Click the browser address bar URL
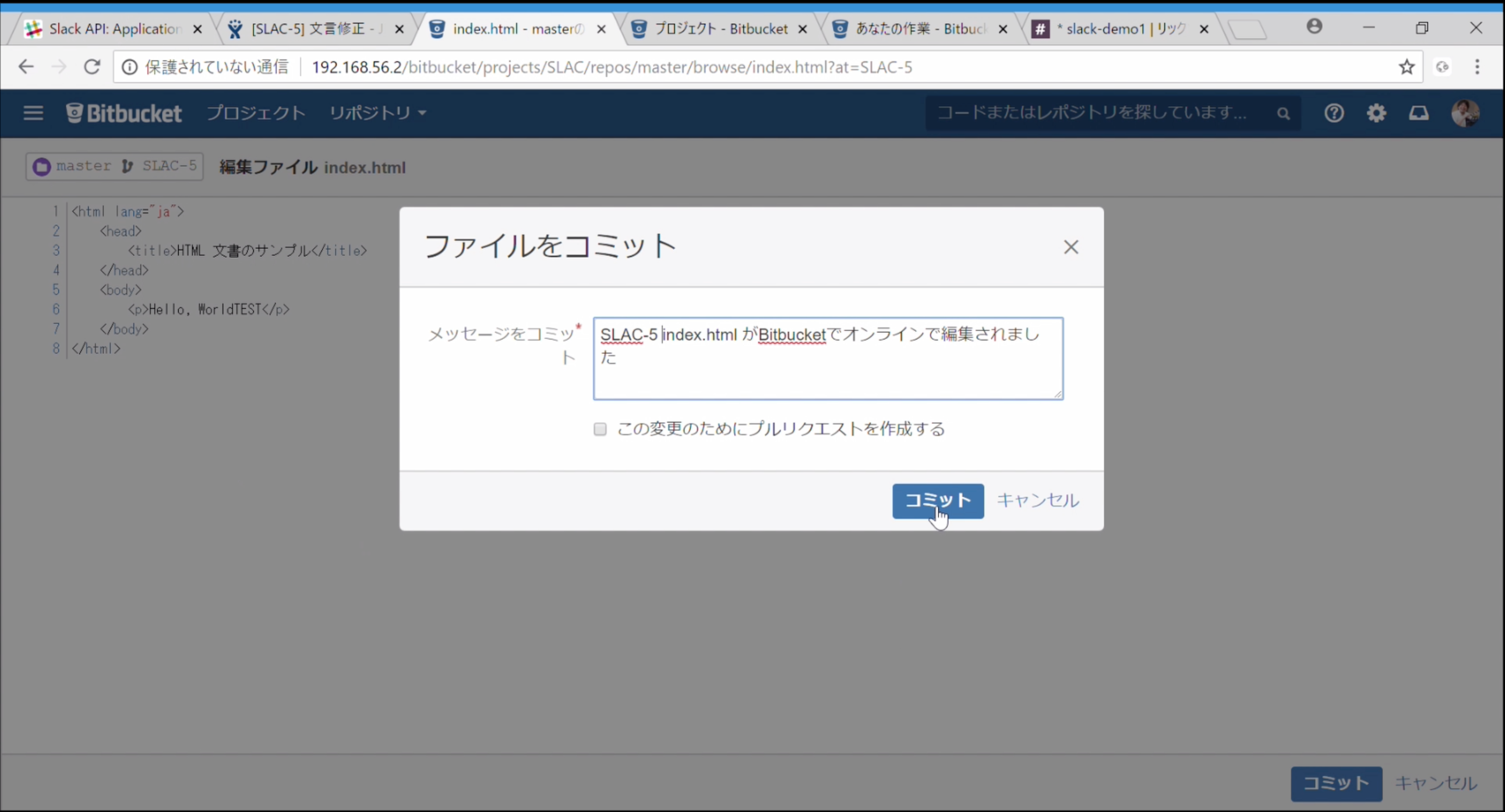 tap(612, 67)
